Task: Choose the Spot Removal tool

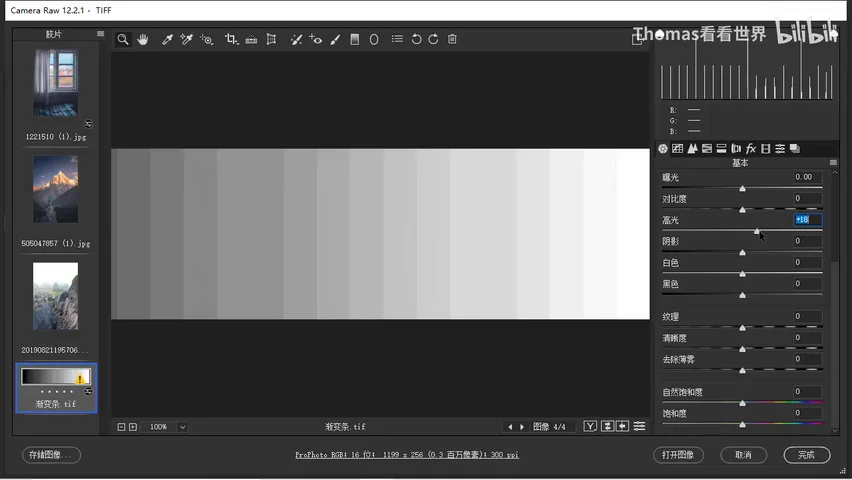Action: tap(296, 39)
